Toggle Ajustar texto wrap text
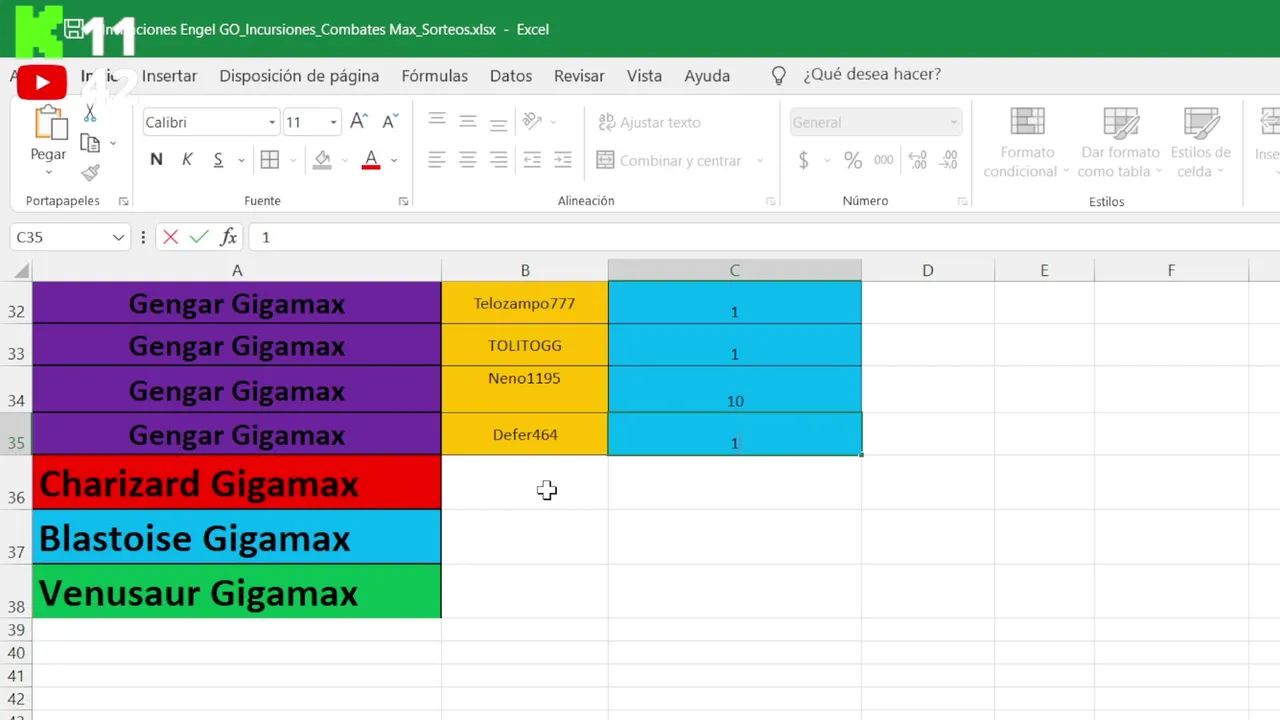This screenshot has width=1280, height=720. [649, 122]
